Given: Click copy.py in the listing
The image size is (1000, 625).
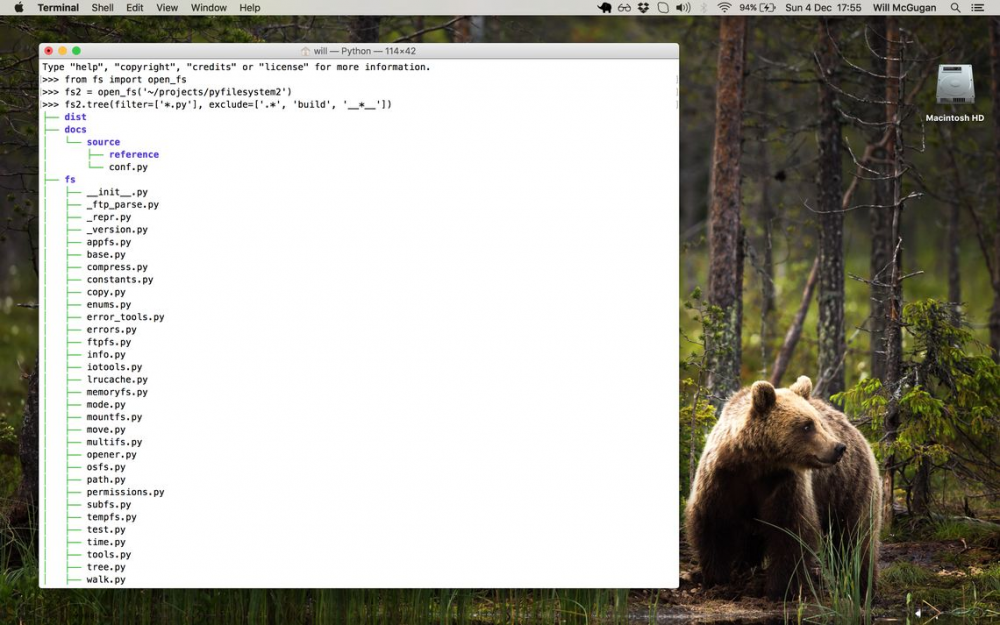Looking at the screenshot, I should pos(106,292).
